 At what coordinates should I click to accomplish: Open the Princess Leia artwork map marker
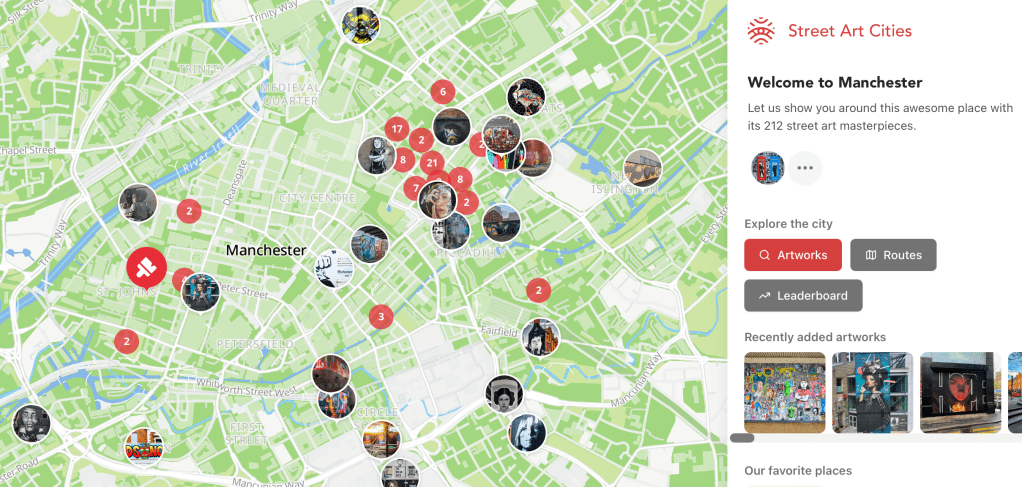pos(504,394)
